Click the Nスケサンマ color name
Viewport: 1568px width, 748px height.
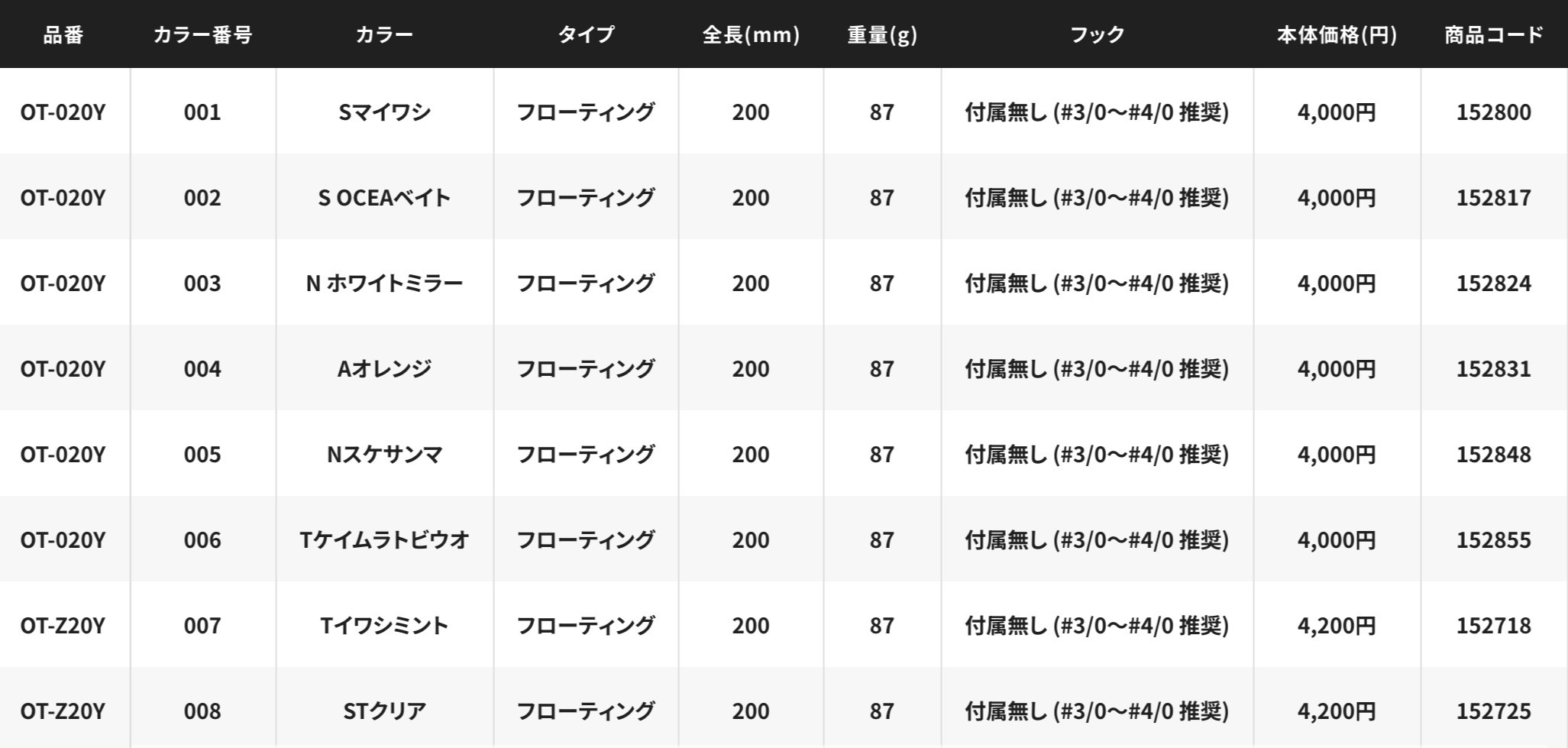[x=384, y=455]
